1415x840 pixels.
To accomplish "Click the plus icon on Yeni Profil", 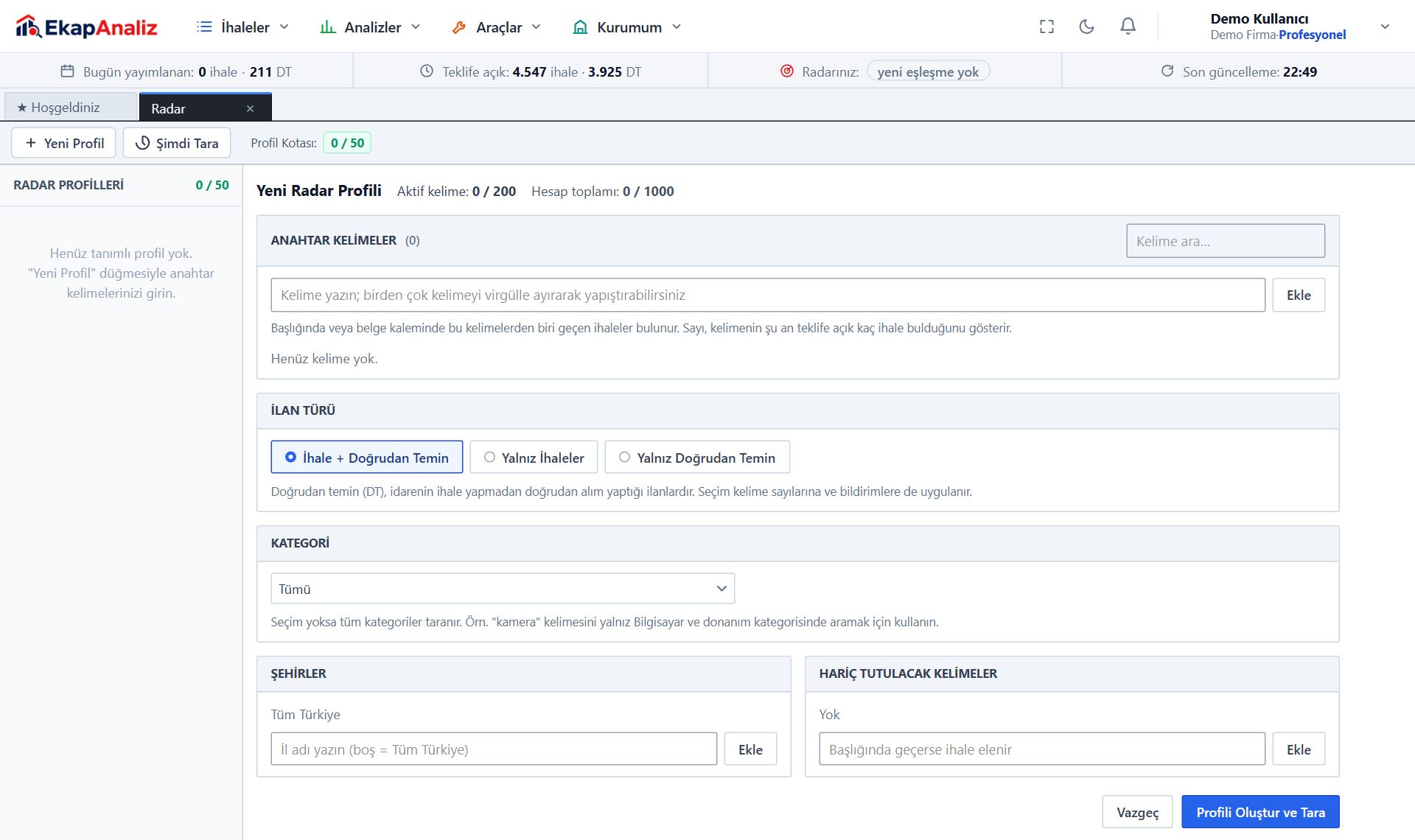I will [31, 143].
